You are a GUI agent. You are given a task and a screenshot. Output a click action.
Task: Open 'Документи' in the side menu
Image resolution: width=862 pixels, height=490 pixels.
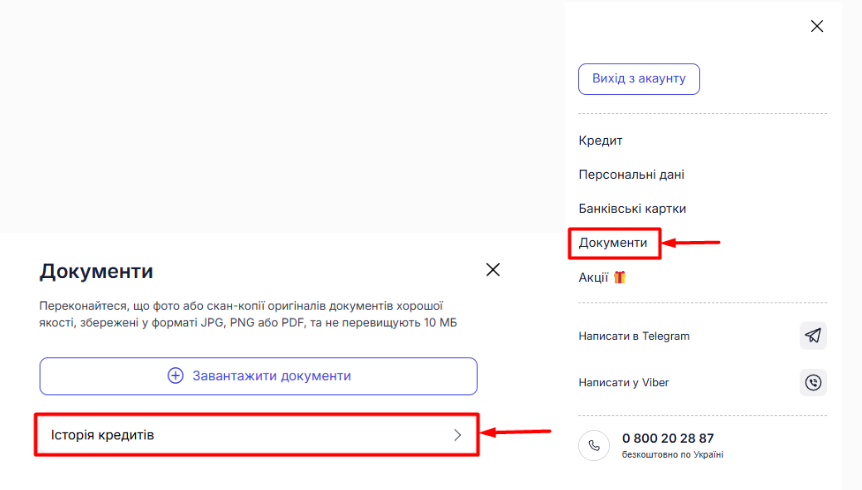[x=613, y=243]
